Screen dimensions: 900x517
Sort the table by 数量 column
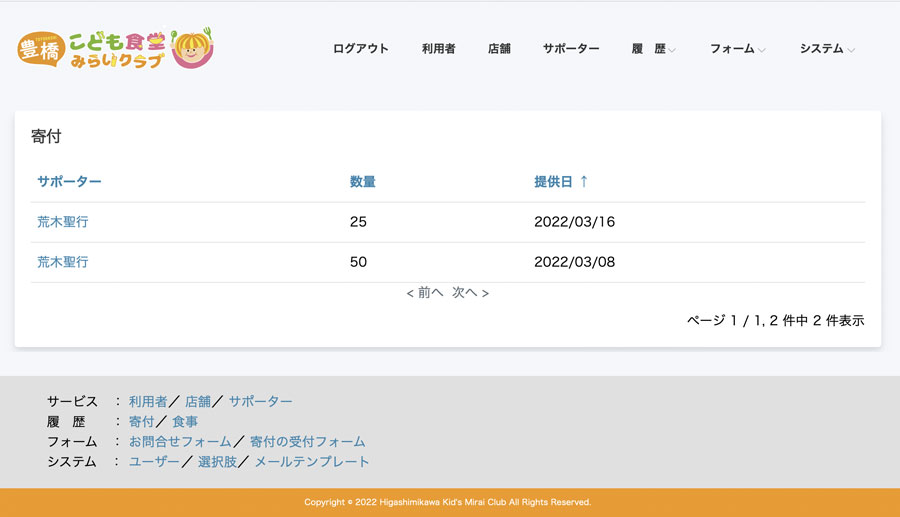(362, 181)
